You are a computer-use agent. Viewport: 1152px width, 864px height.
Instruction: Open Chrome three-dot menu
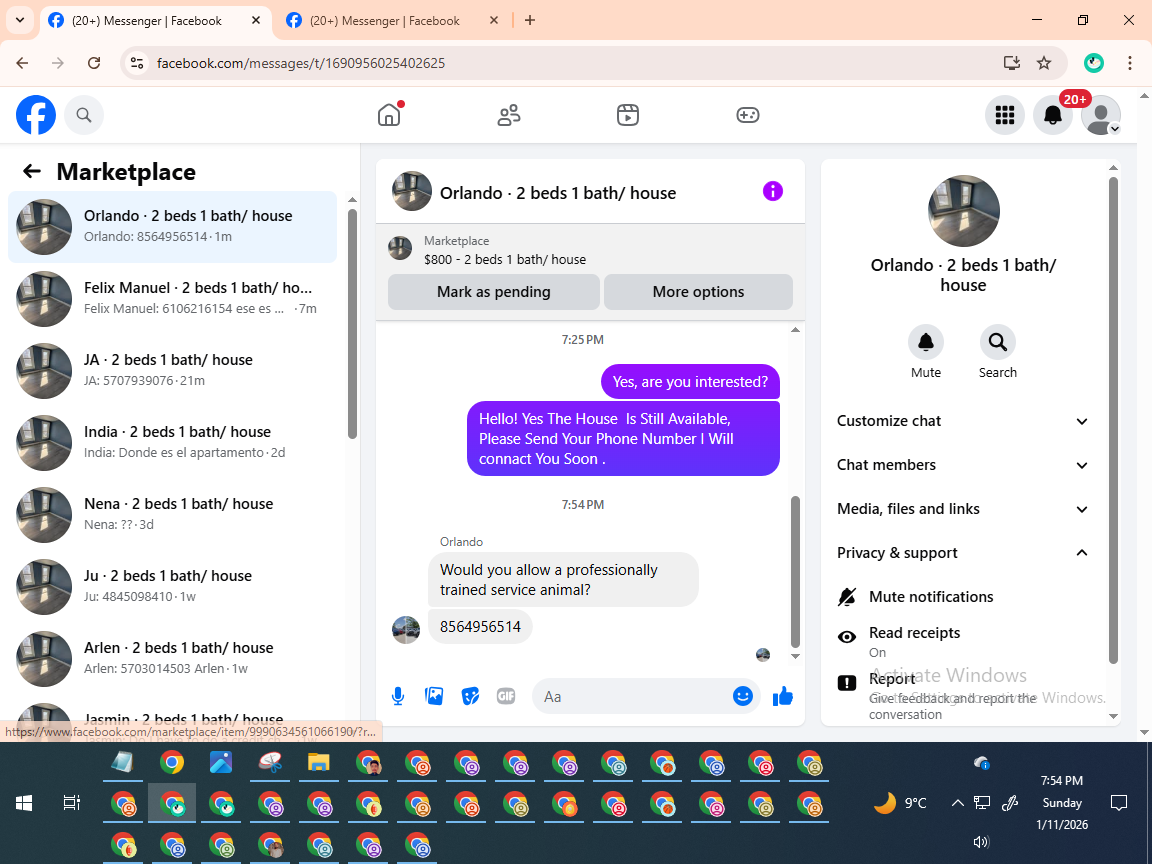point(1129,63)
